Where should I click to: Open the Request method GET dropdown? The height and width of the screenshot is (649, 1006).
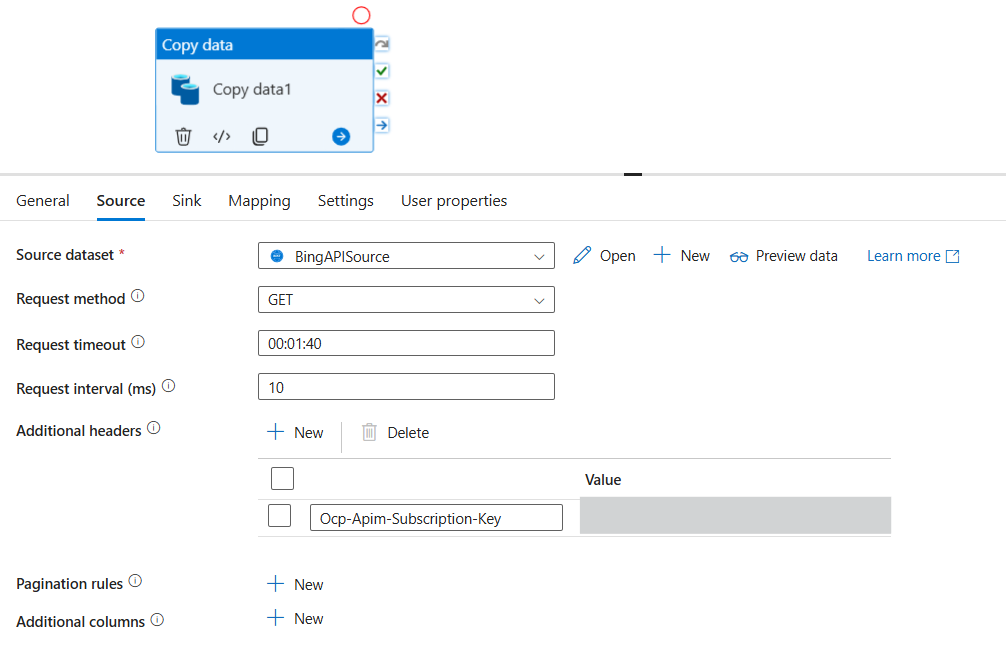tap(406, 299)
